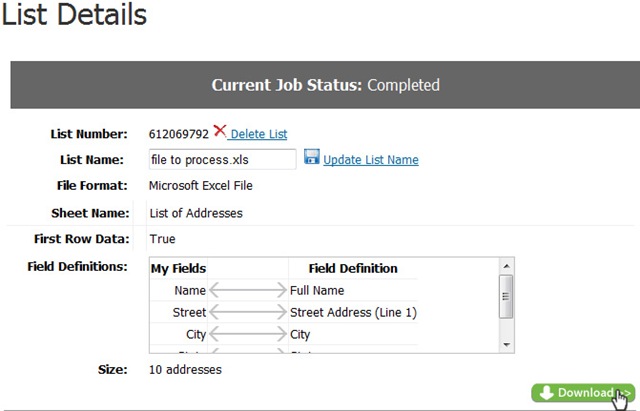Click the mapping arrow in the Name row
Viewport: 640px width, 411px height.
pos(248,290)
